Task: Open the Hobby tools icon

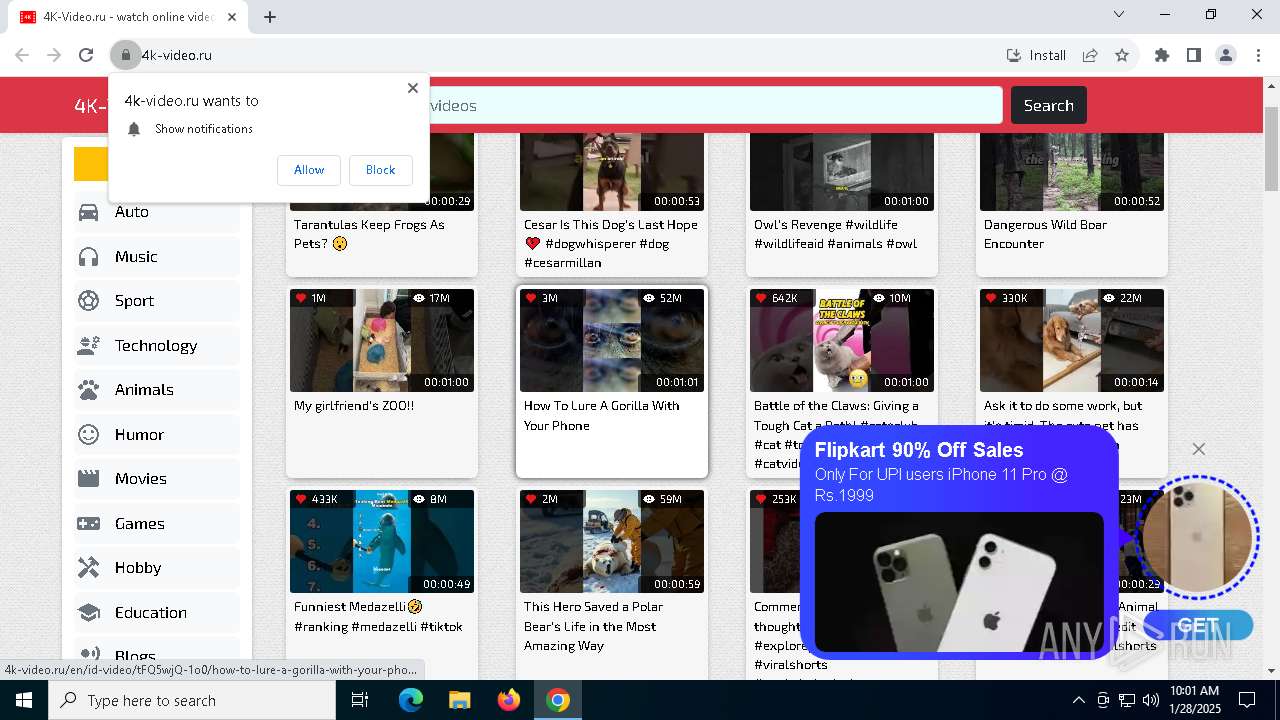Action: [x=89, y=568]
